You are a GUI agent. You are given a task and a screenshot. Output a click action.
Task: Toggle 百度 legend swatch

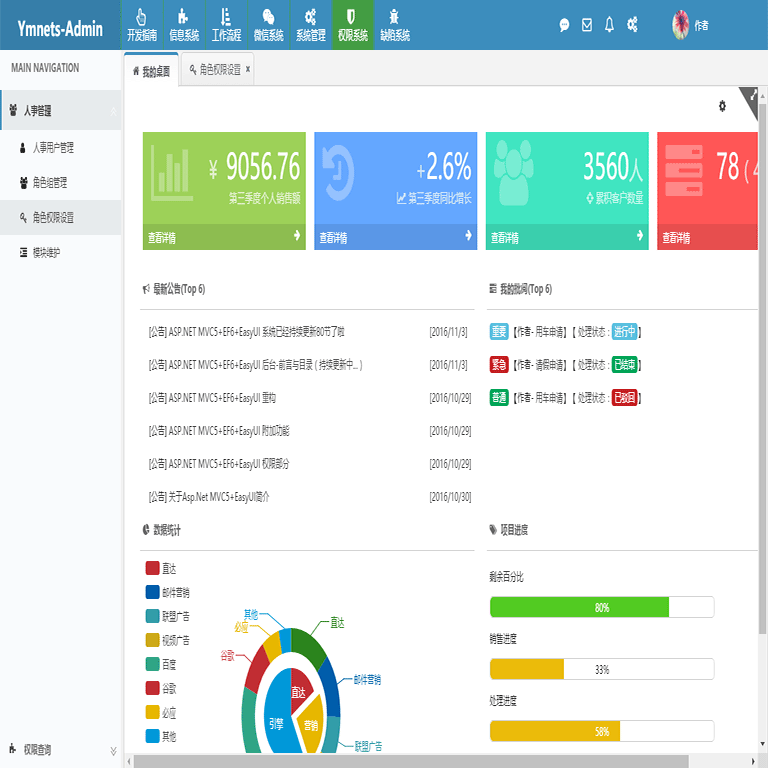152,664
